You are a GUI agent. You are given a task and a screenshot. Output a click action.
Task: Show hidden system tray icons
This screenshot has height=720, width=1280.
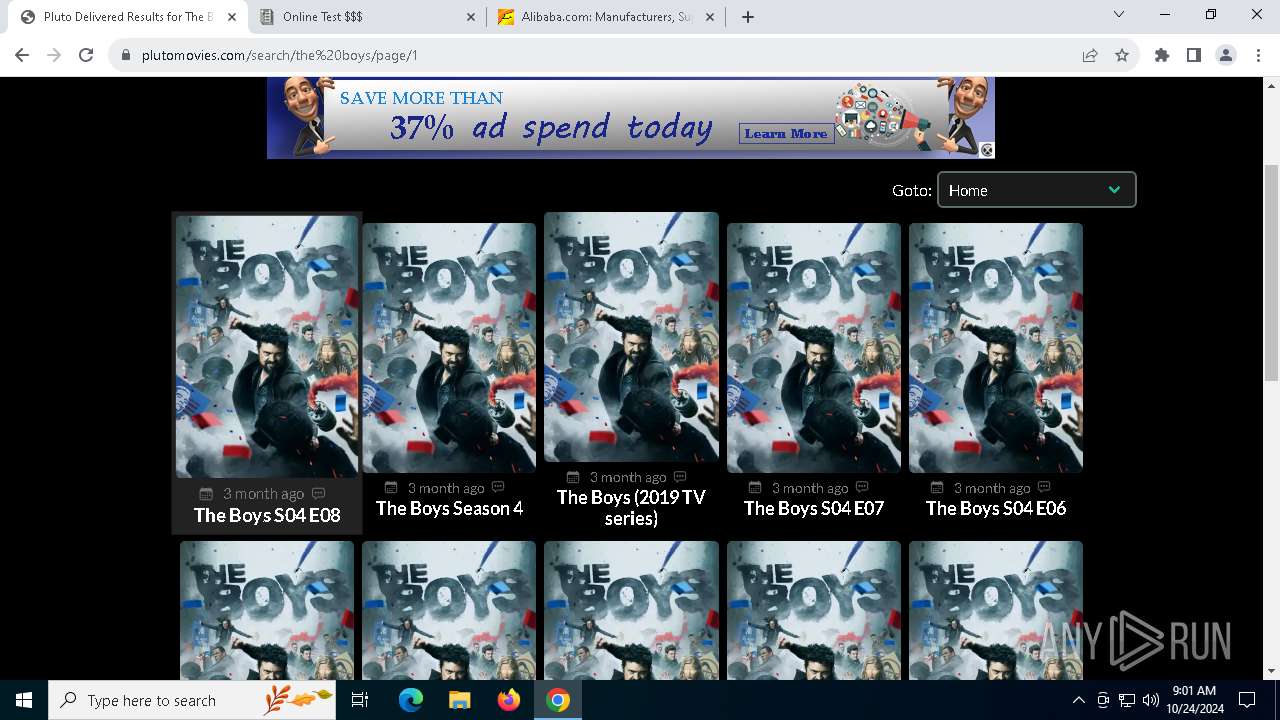point(1078,700)
